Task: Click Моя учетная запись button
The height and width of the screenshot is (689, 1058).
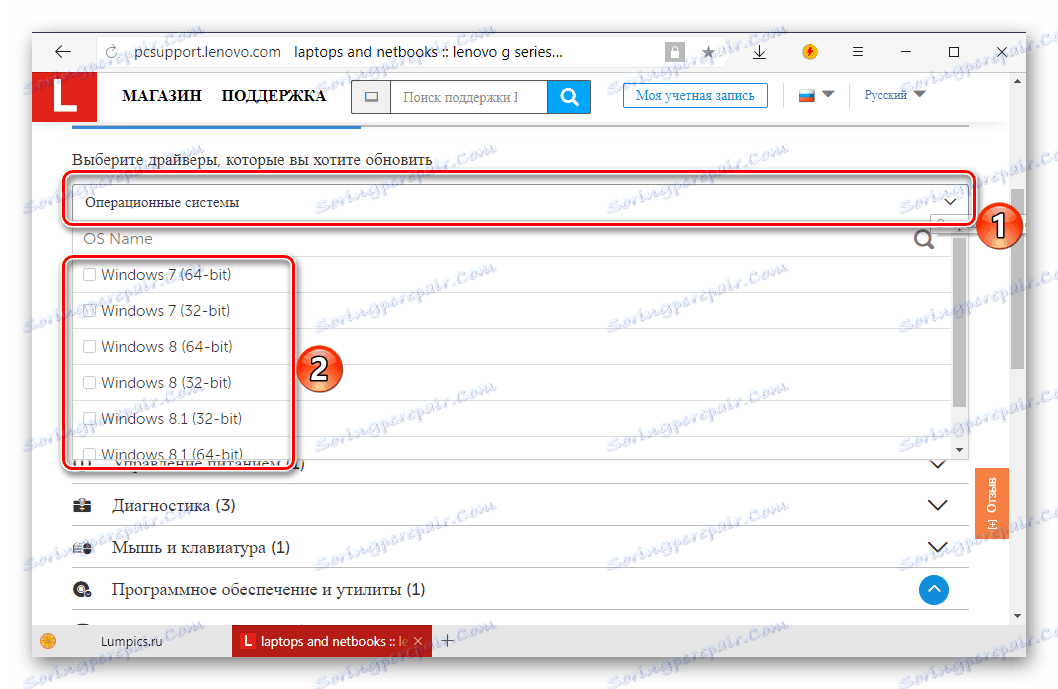Action: click(695, 96)
